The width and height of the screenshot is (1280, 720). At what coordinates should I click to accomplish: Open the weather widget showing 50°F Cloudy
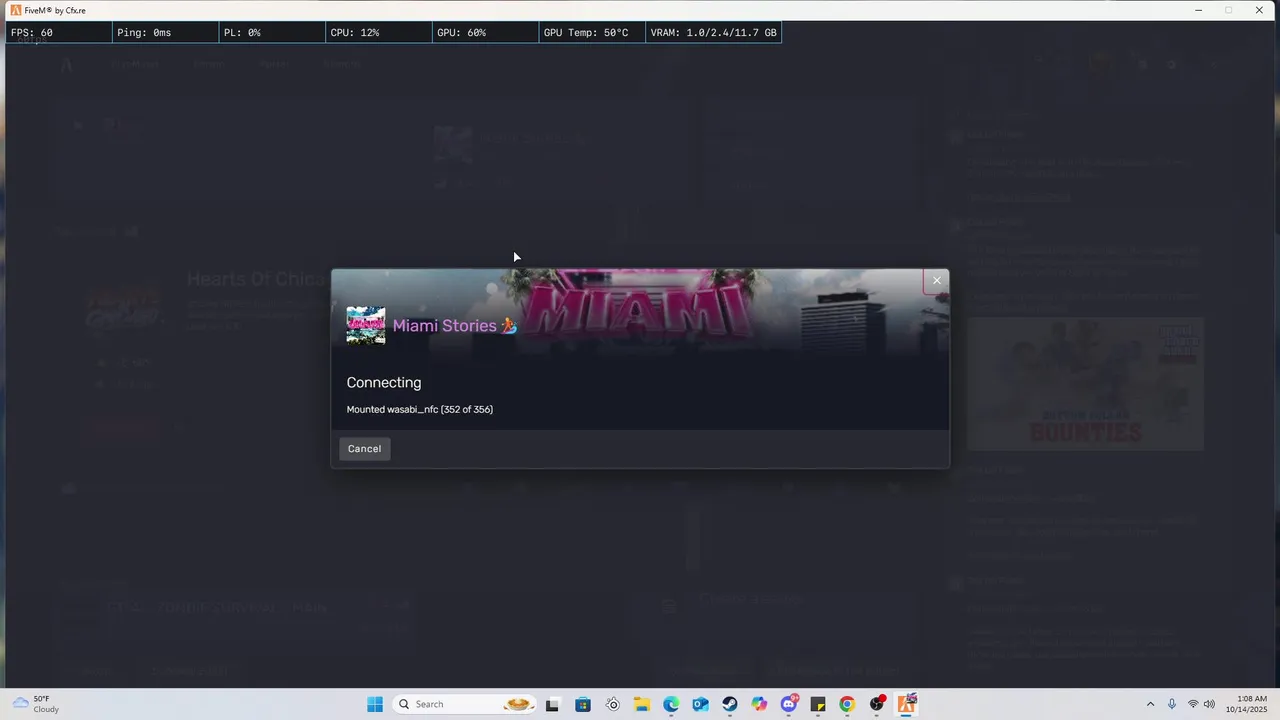tap(35, 704)
